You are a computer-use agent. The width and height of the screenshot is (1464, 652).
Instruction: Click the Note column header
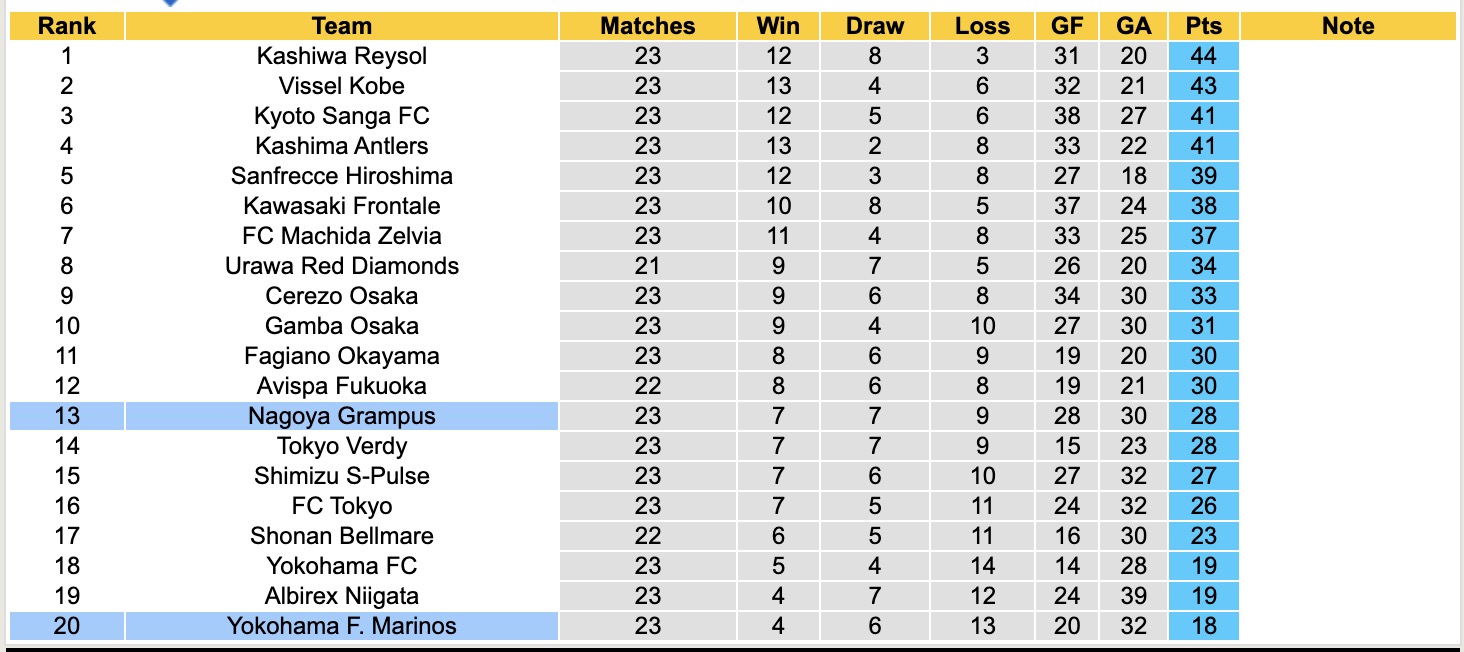(x=1347, y=26)
